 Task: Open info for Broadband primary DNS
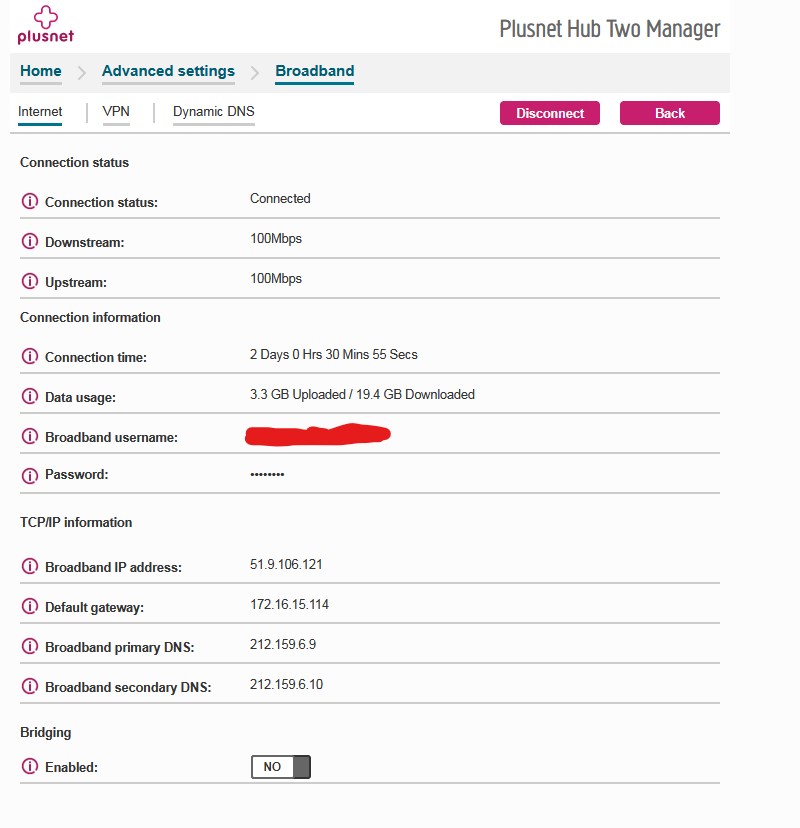(x=29, y=647)
